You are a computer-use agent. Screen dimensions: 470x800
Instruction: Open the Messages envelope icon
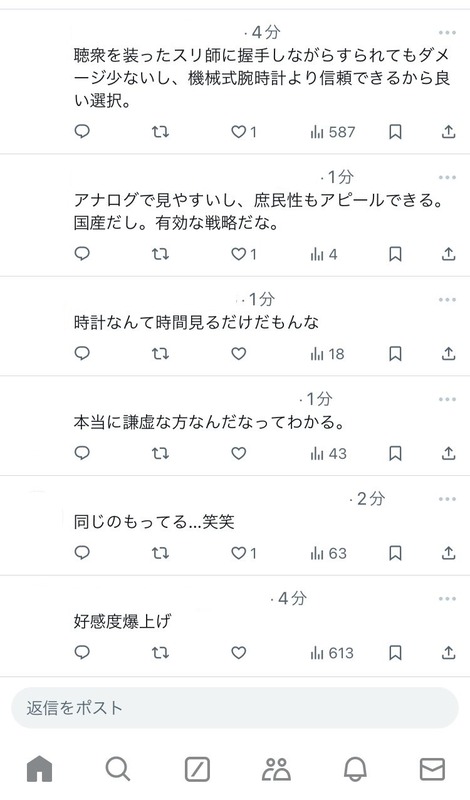click(x=432, y=768)
